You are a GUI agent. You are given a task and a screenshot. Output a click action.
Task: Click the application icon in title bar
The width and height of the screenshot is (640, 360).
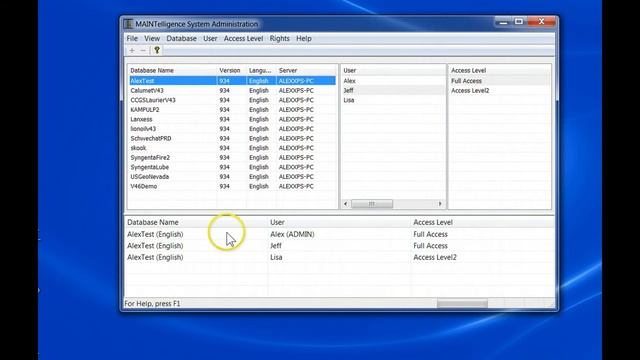pos(128,24)
